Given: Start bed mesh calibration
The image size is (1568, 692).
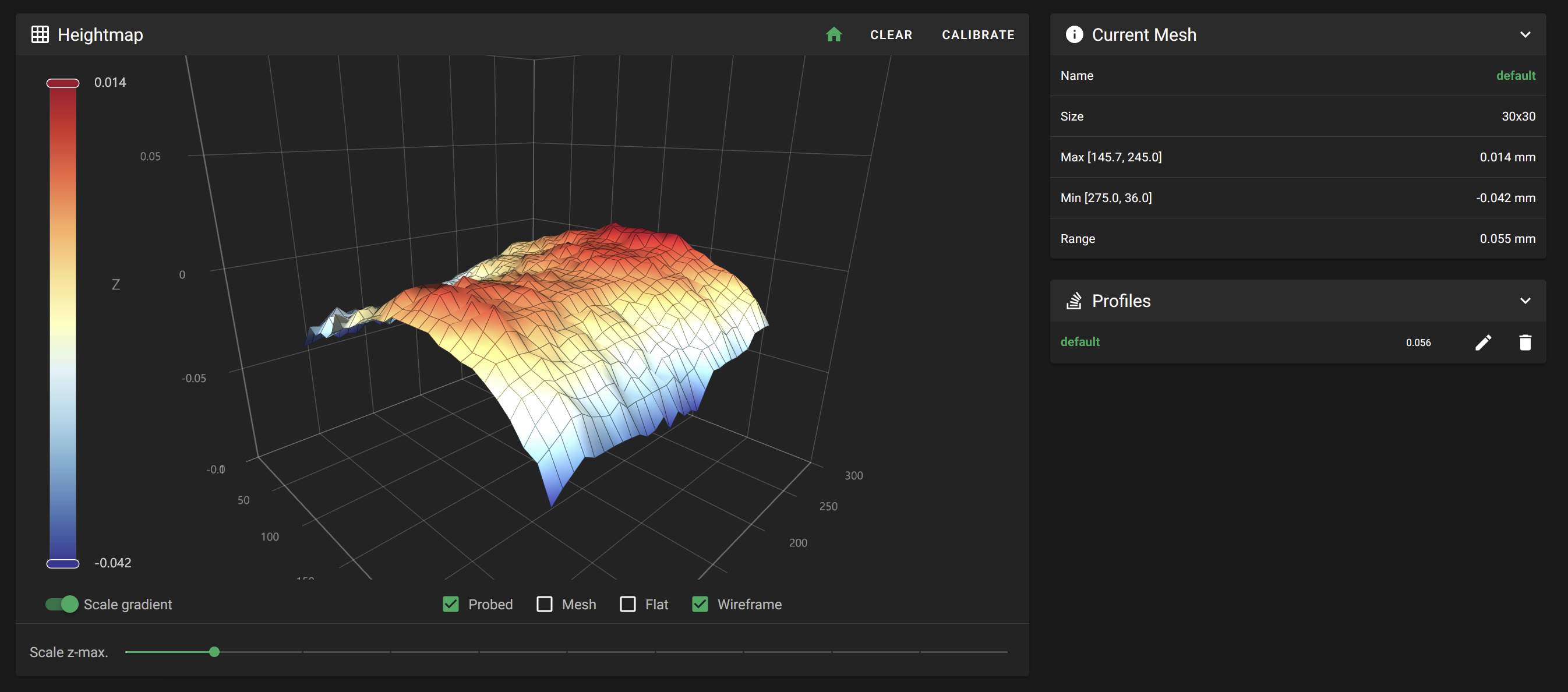Looking at the screenshot, I should click(x=977, y=35).
